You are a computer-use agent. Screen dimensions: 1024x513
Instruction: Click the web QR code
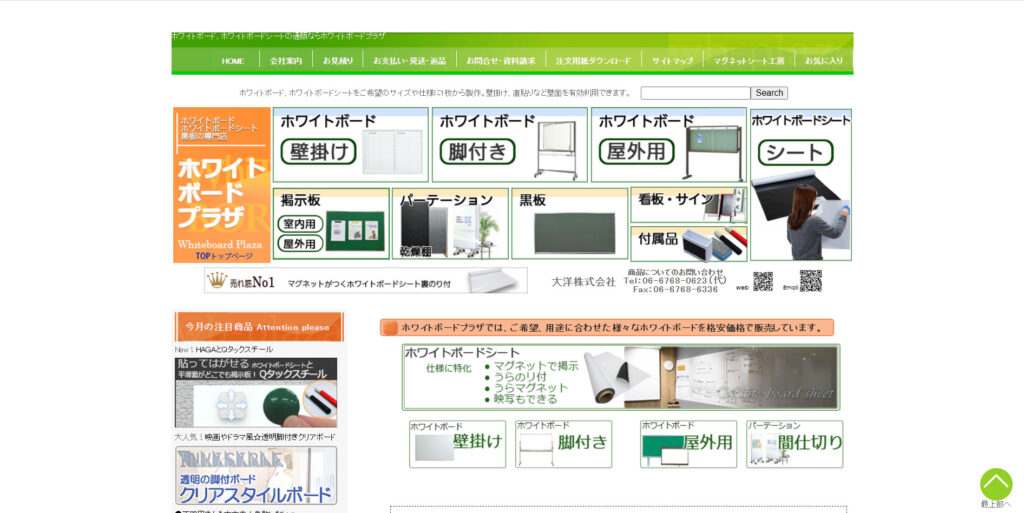point(763,281)
